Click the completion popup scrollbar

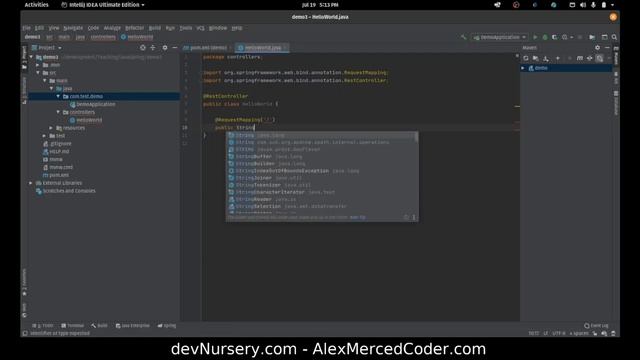[416, 137]
